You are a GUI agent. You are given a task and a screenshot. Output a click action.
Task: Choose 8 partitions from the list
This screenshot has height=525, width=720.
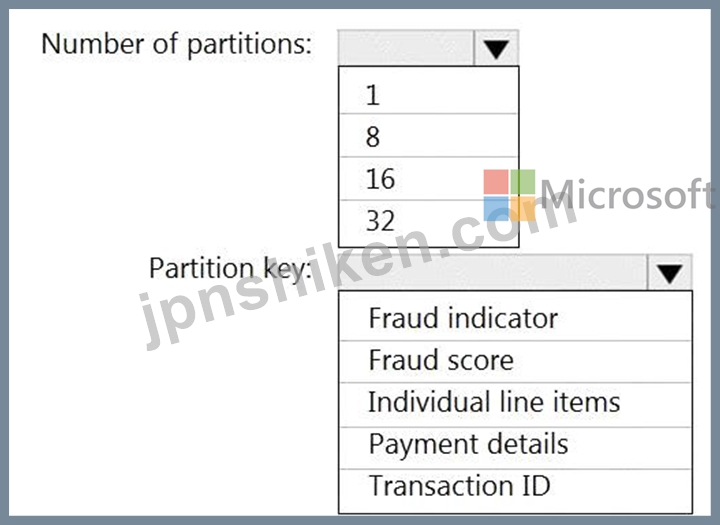click(428, 135)
